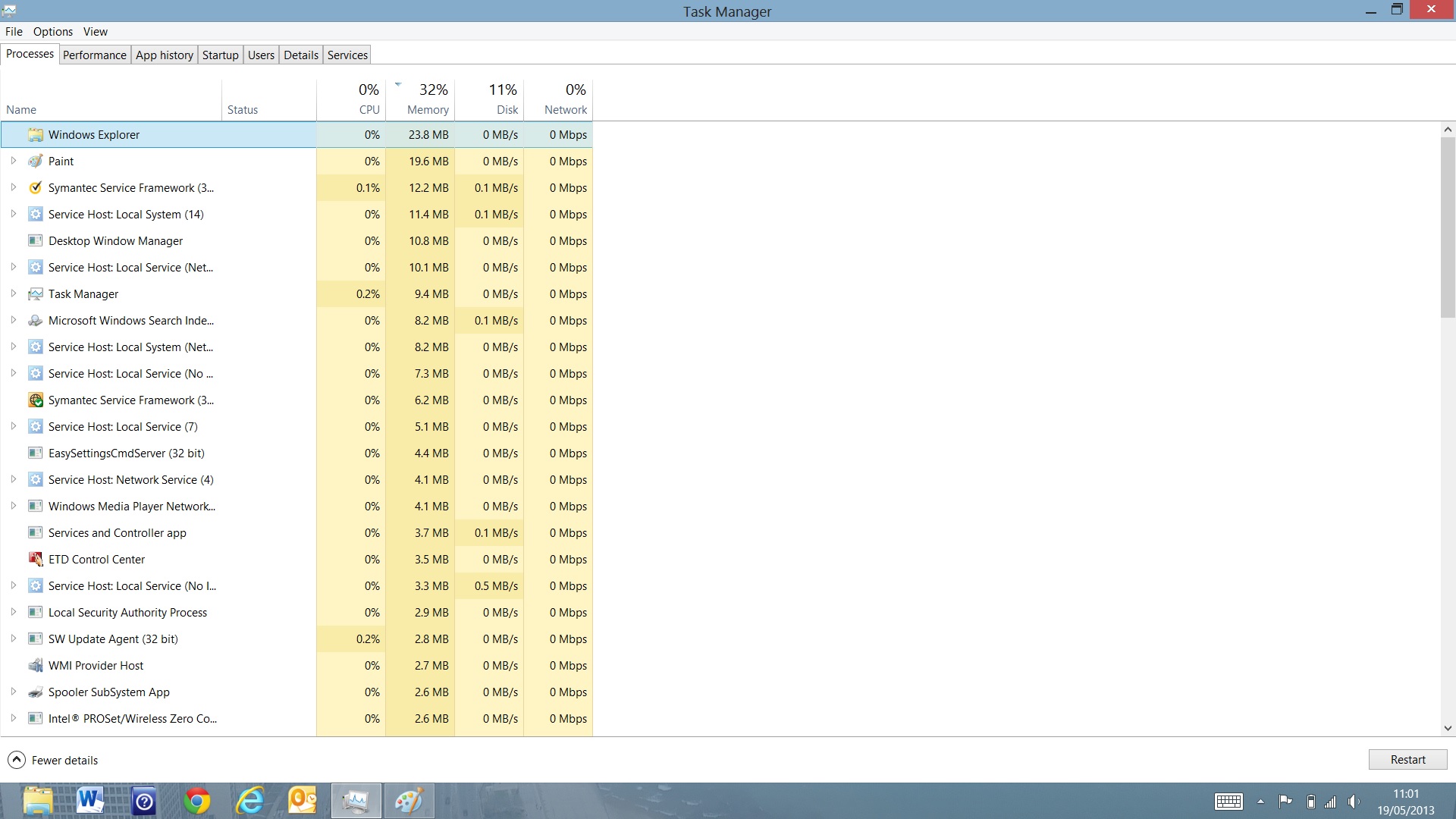The height and width of the screenshot is (819, 1456).
Task: Click the Windows Explorer folder icon in process list
Action: (35, 135)
